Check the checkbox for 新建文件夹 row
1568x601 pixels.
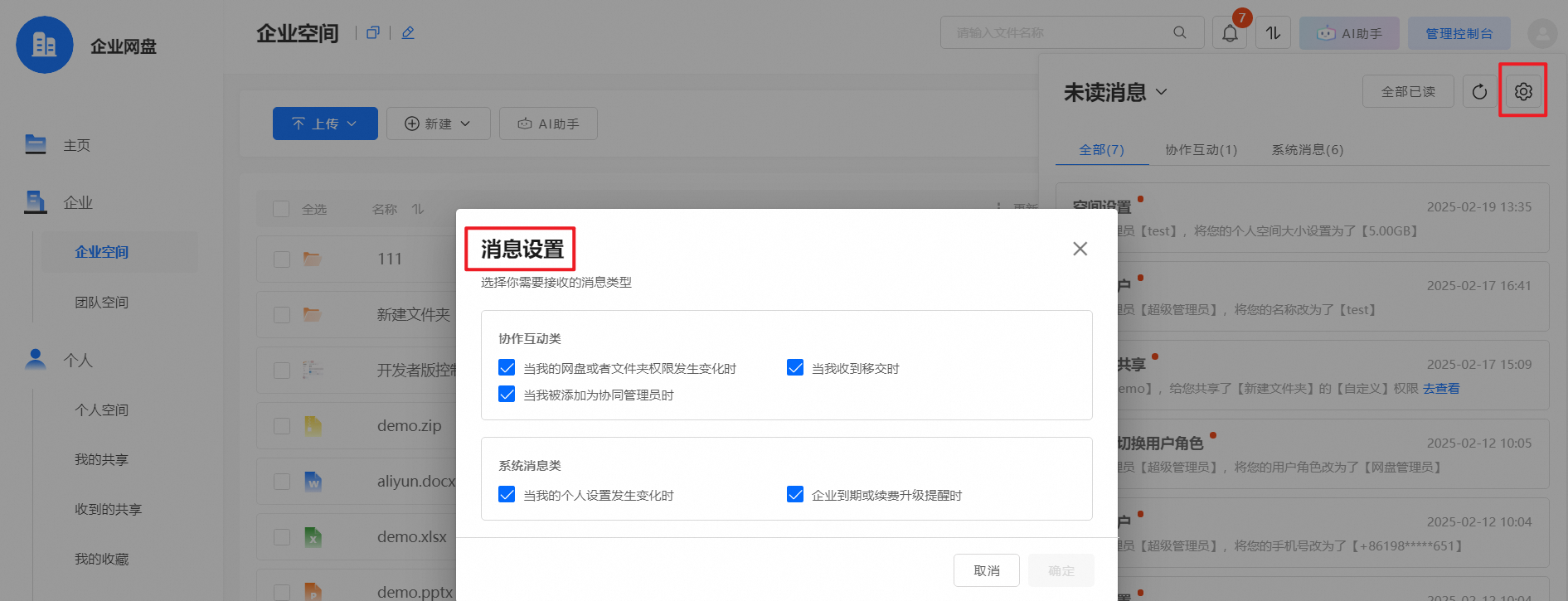click(281, 315)
